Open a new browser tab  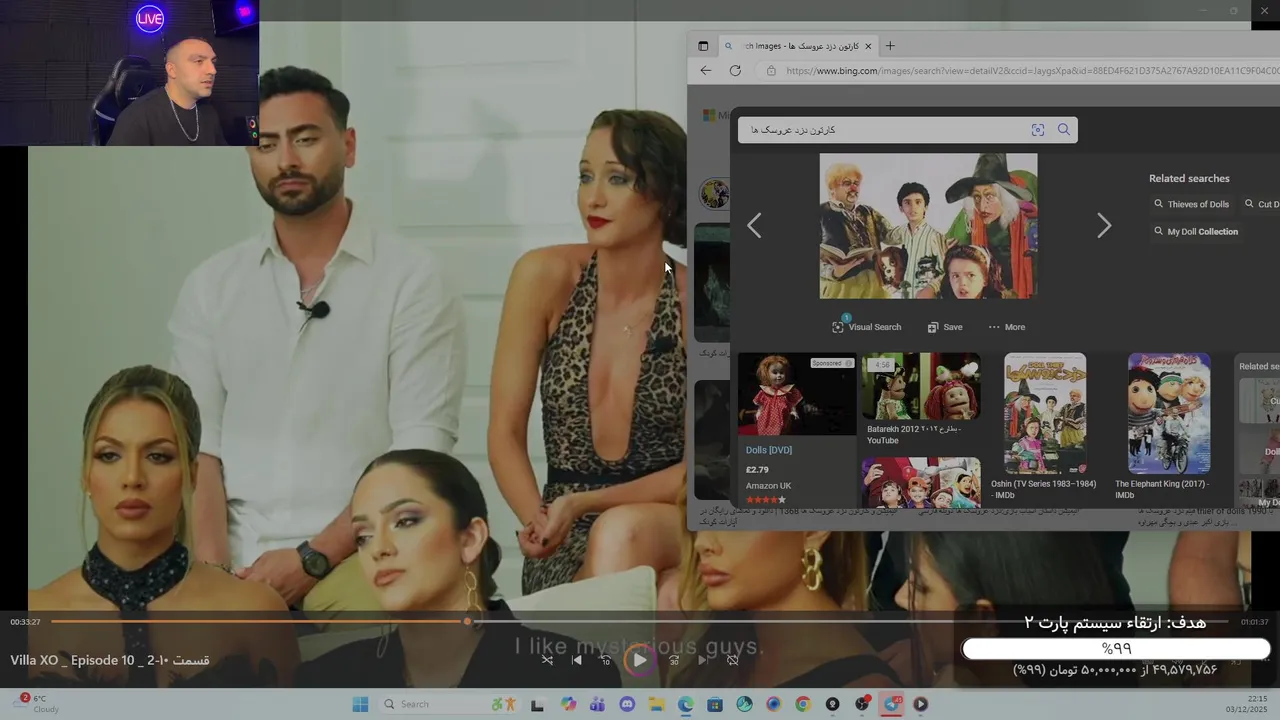click(x=890, y=46)
